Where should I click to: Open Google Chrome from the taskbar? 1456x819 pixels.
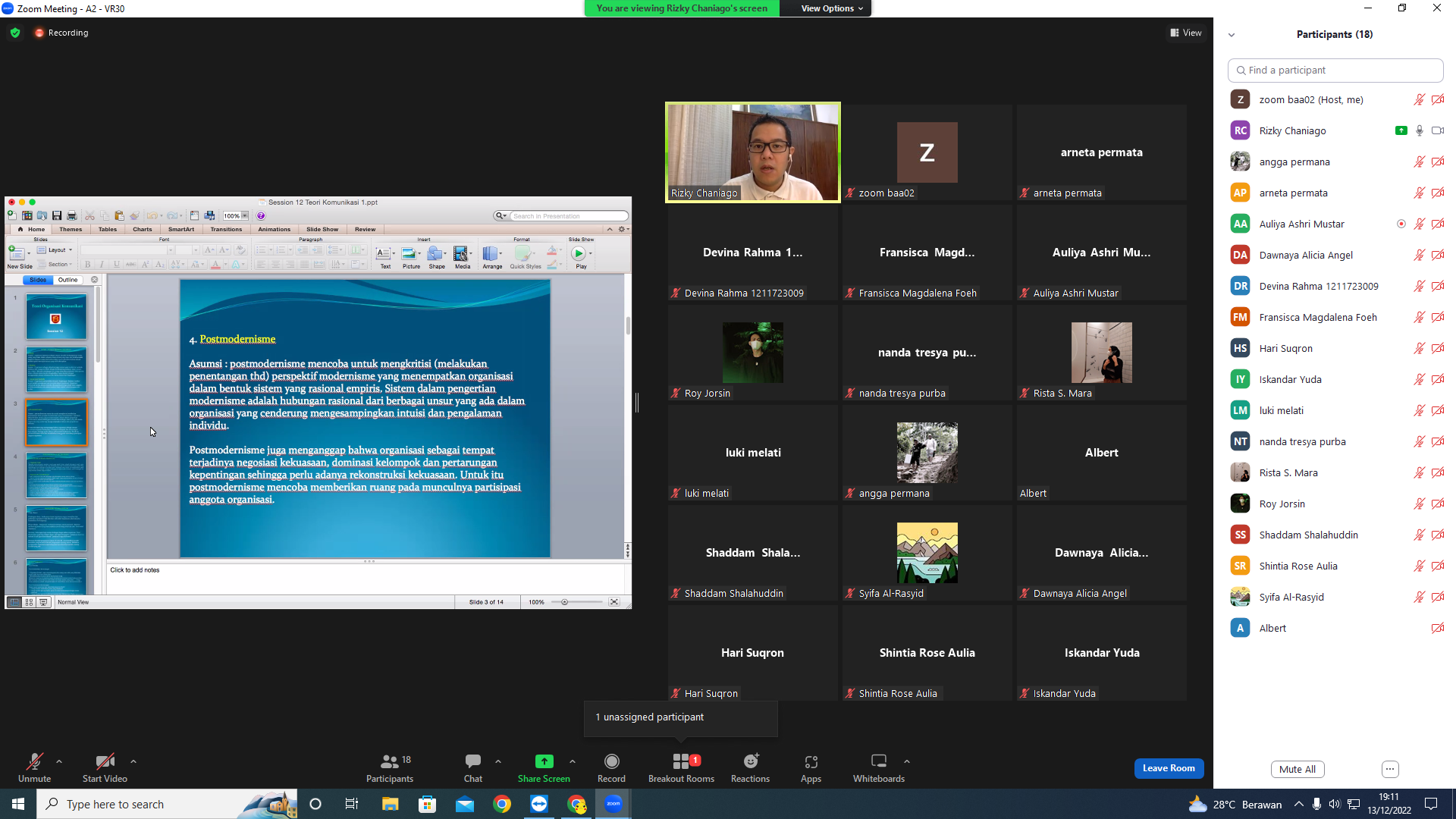502,804
